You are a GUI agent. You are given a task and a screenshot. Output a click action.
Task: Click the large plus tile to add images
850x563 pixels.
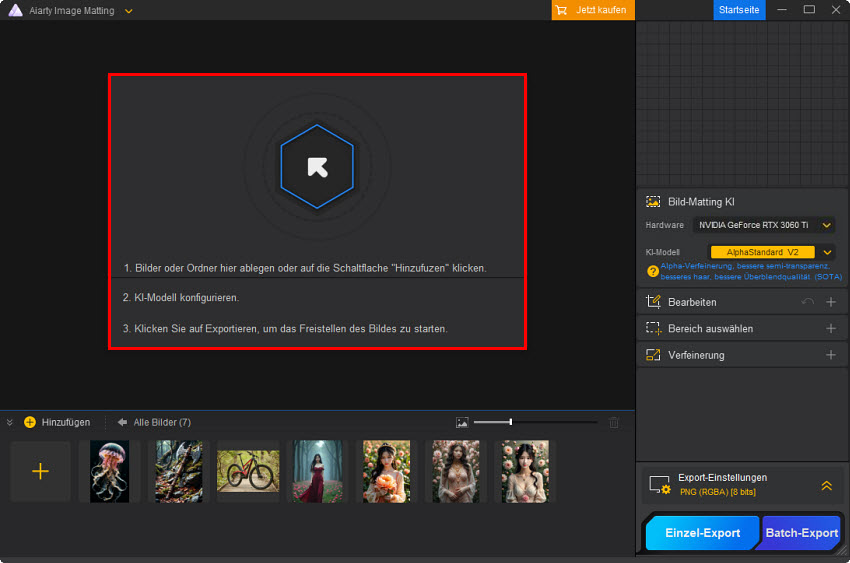(40, 471)
